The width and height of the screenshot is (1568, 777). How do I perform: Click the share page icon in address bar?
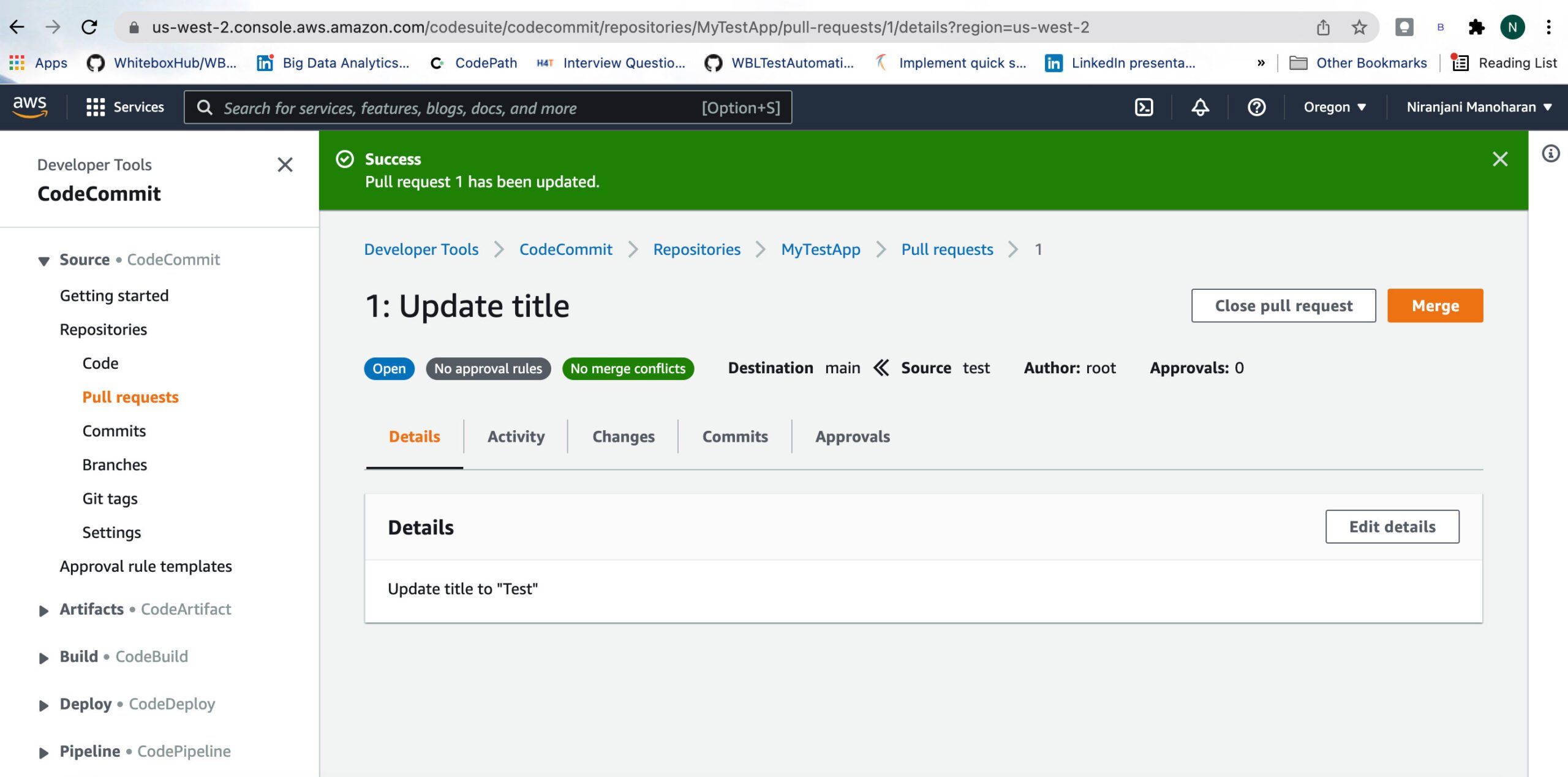(x=1323, y=27)
